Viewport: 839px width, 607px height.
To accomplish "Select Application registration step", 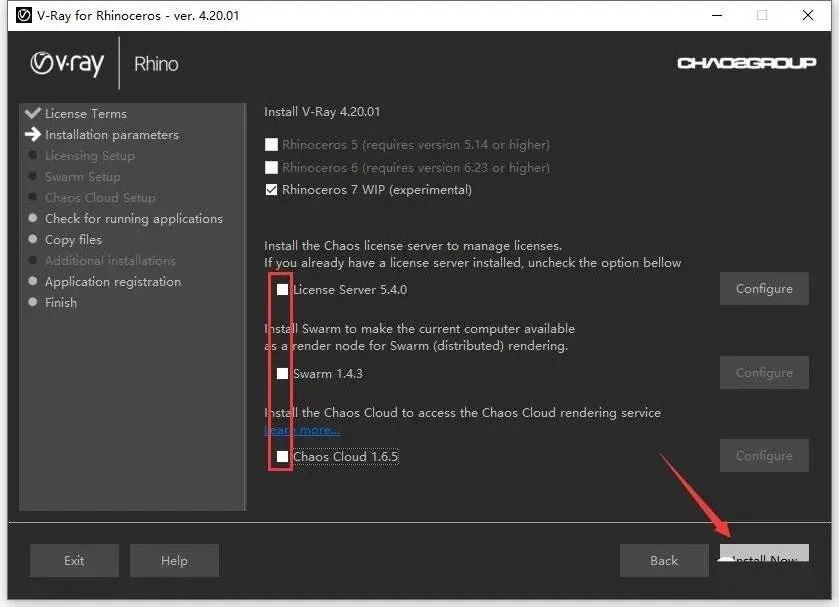I will coord(113,282).
